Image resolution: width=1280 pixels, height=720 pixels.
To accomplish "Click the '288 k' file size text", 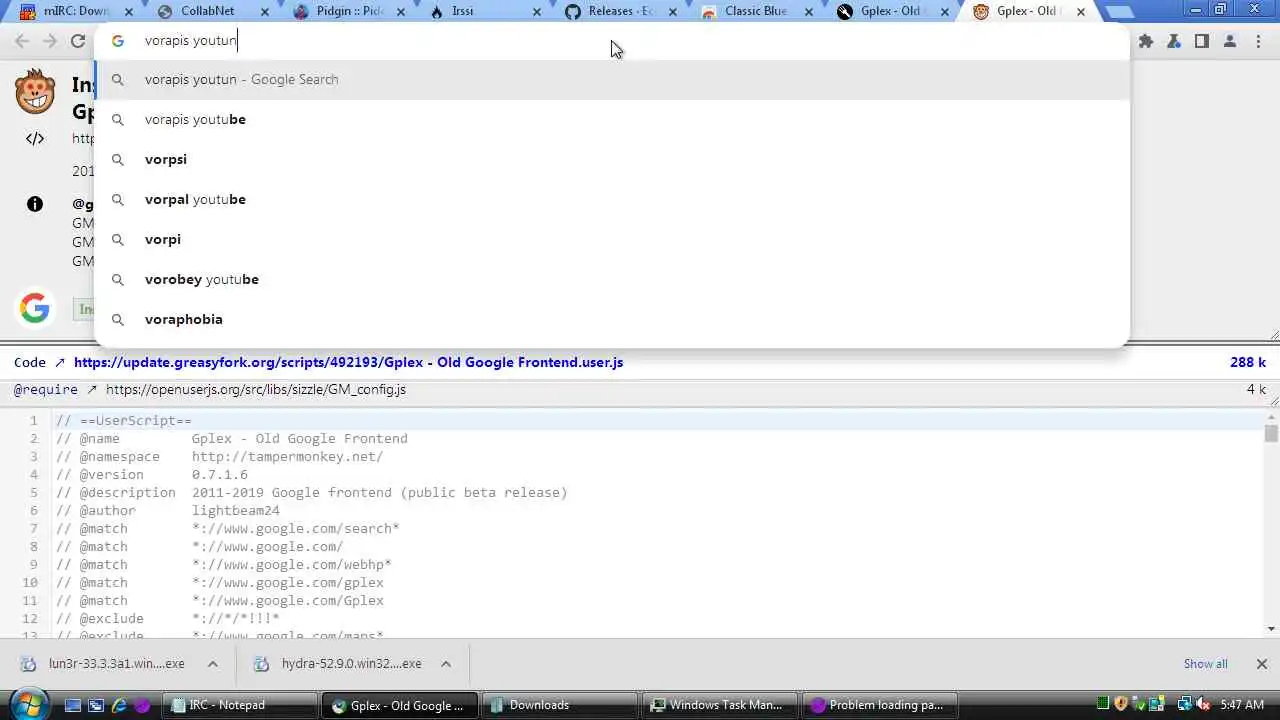I will point(1248,362).
